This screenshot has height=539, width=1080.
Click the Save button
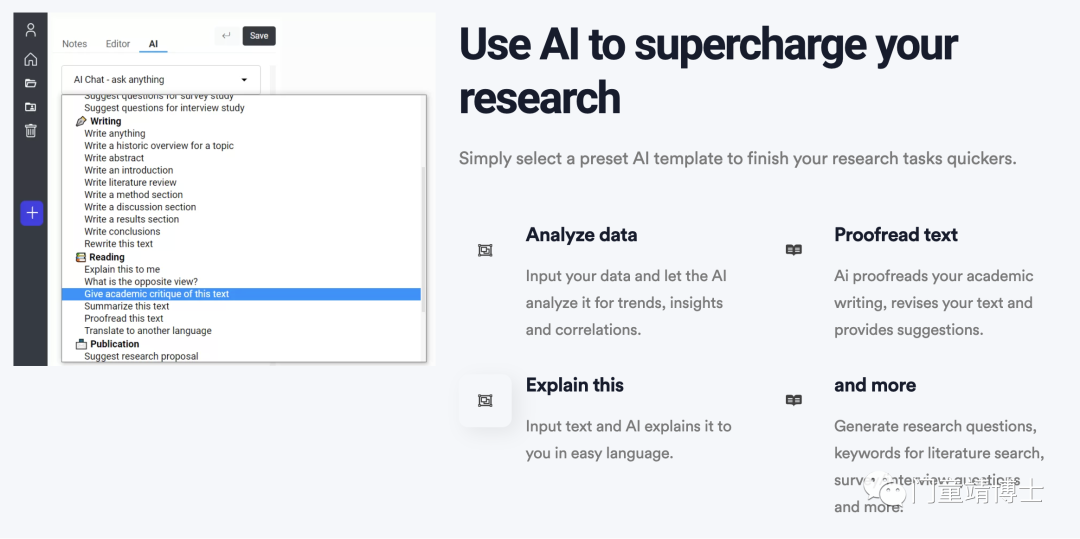point(259,36)
